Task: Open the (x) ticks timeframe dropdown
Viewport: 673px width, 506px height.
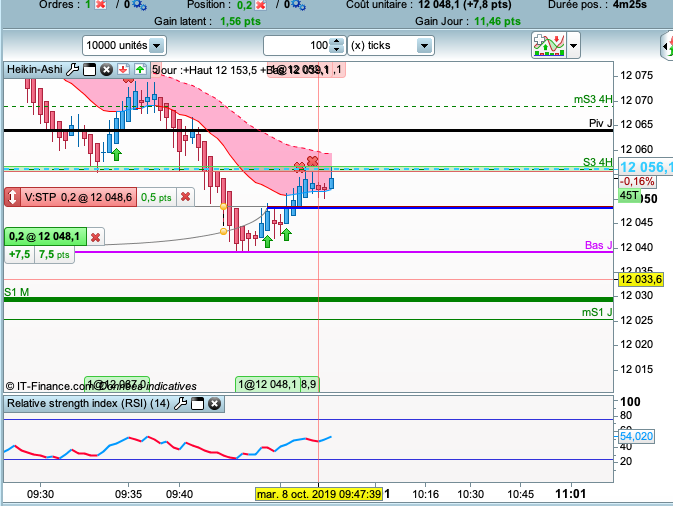Action: (391, 45)
